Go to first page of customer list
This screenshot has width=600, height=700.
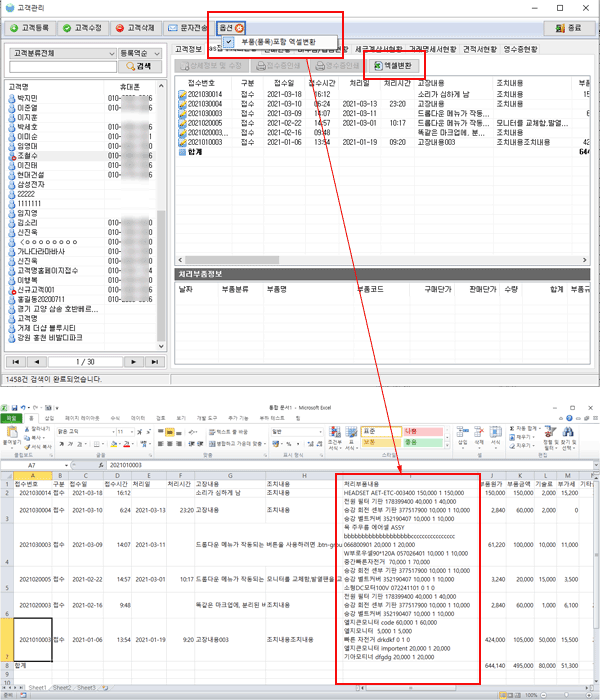16,362
